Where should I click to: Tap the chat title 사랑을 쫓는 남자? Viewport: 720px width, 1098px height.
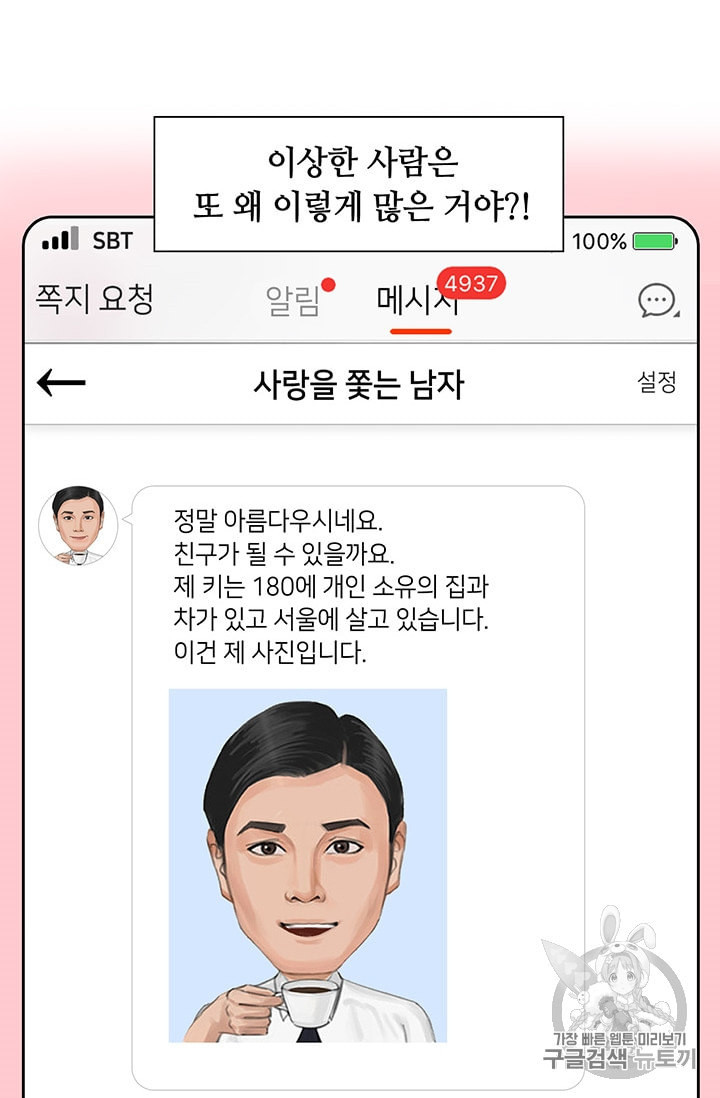point(359,384)
